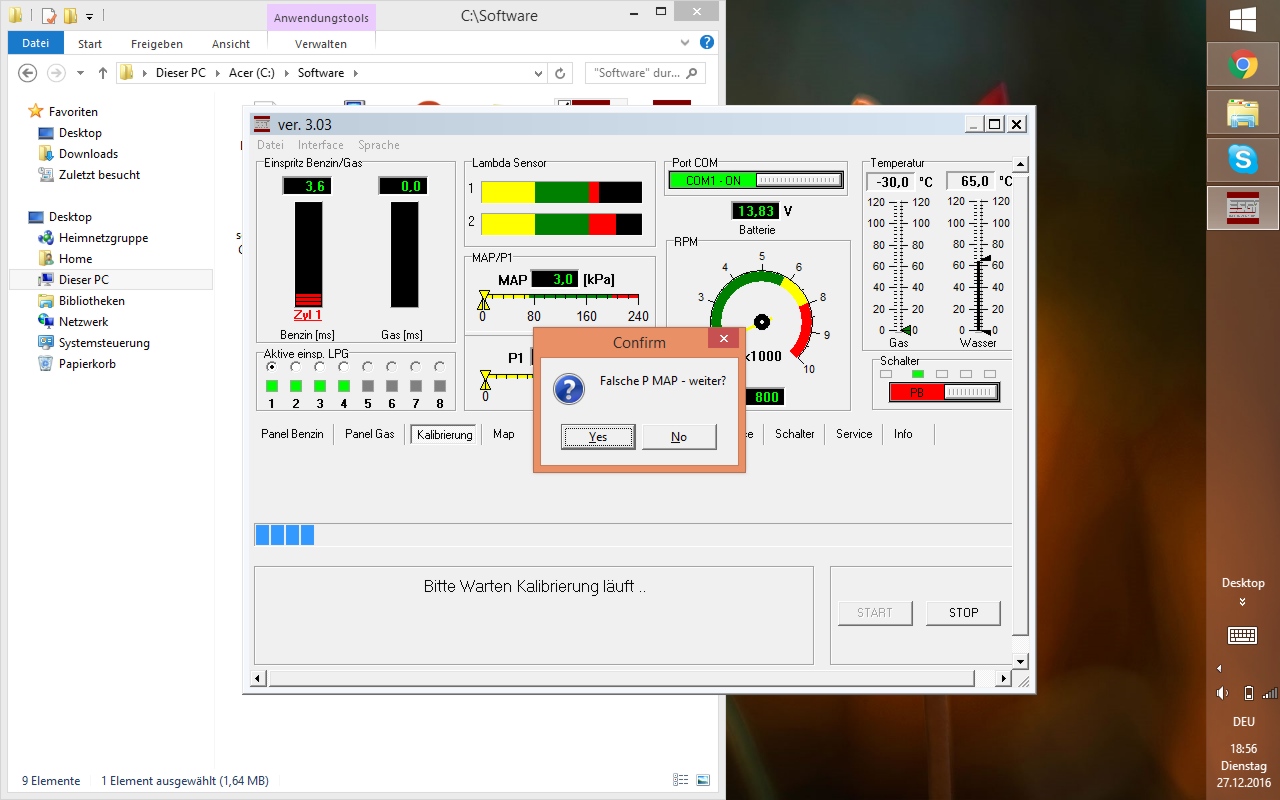Open the Map tab
Viewport: 1280px width, 800px height.
[504, 434]
